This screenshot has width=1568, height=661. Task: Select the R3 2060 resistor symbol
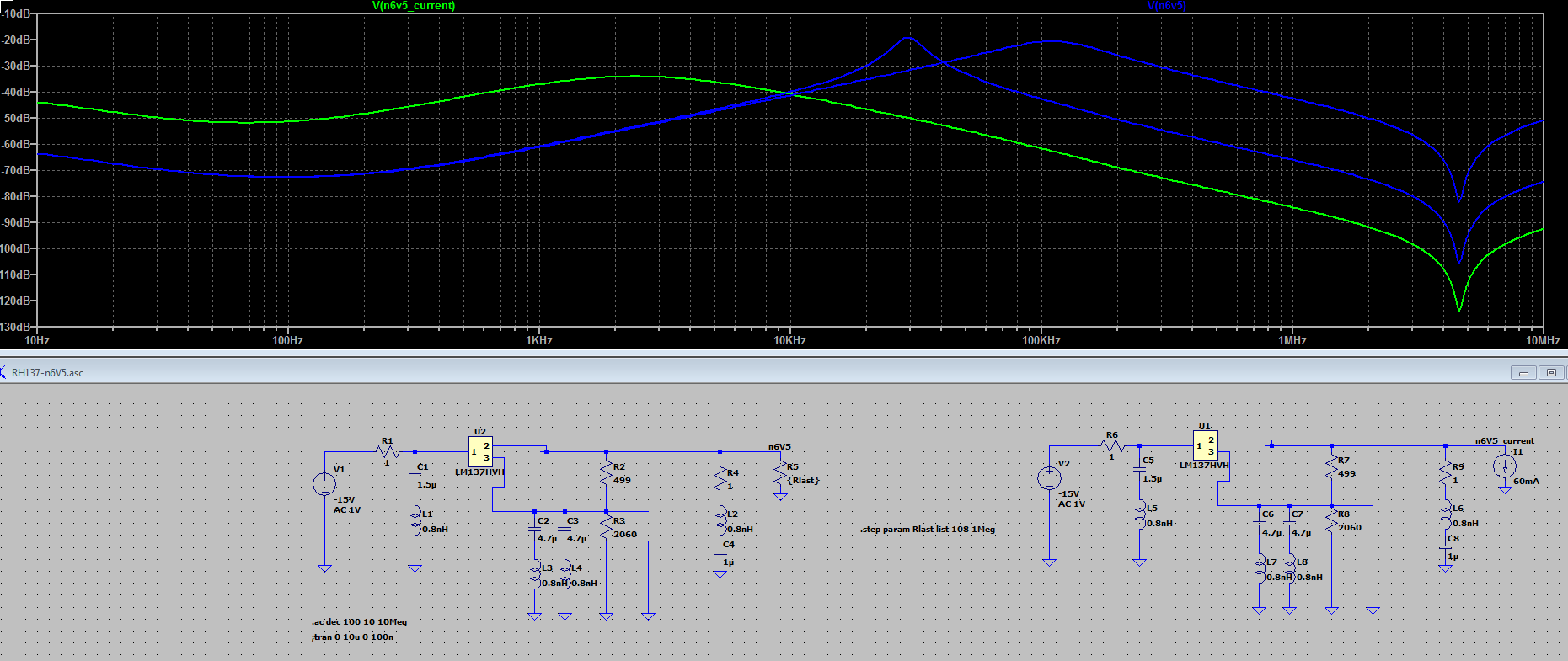606,526
